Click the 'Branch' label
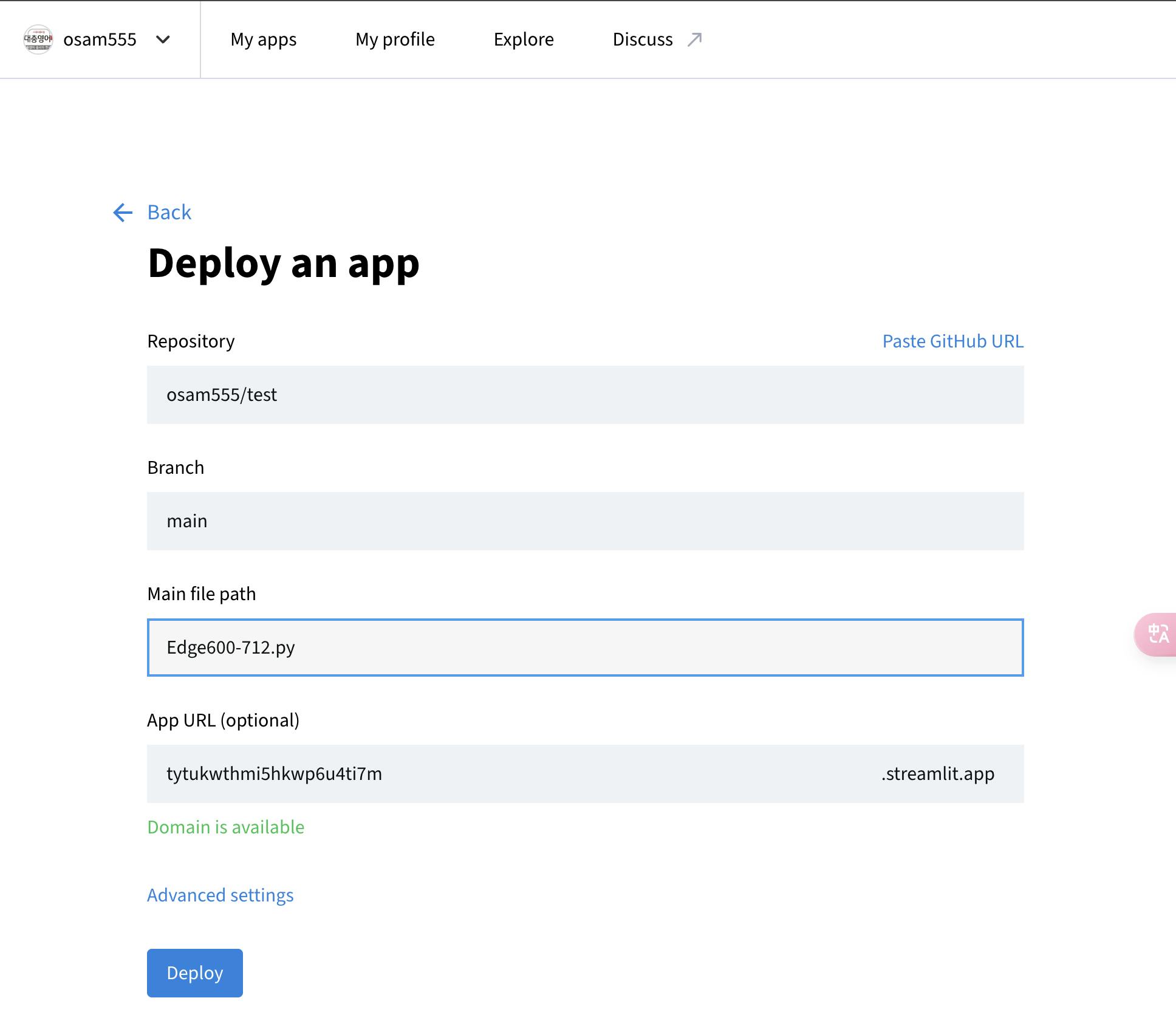The image size is (1176, 1012). coord(176,468)
